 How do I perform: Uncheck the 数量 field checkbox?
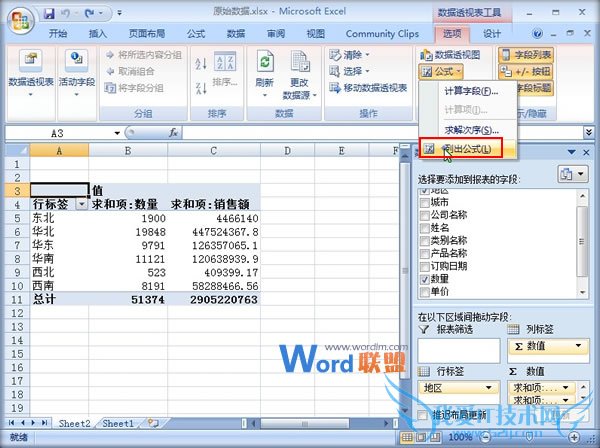point(424,279)
